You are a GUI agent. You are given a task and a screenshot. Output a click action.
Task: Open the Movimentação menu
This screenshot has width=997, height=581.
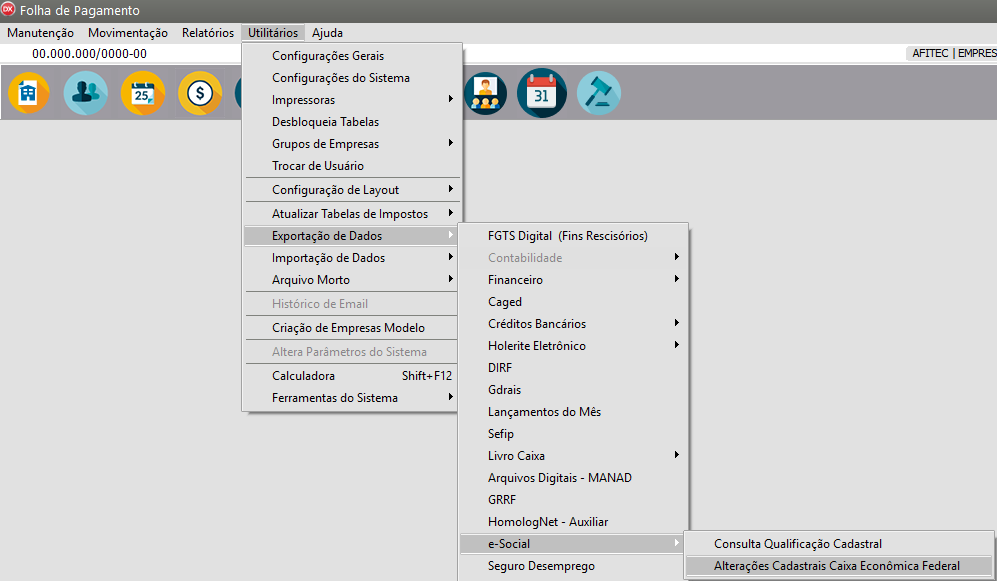pos(128,33)
